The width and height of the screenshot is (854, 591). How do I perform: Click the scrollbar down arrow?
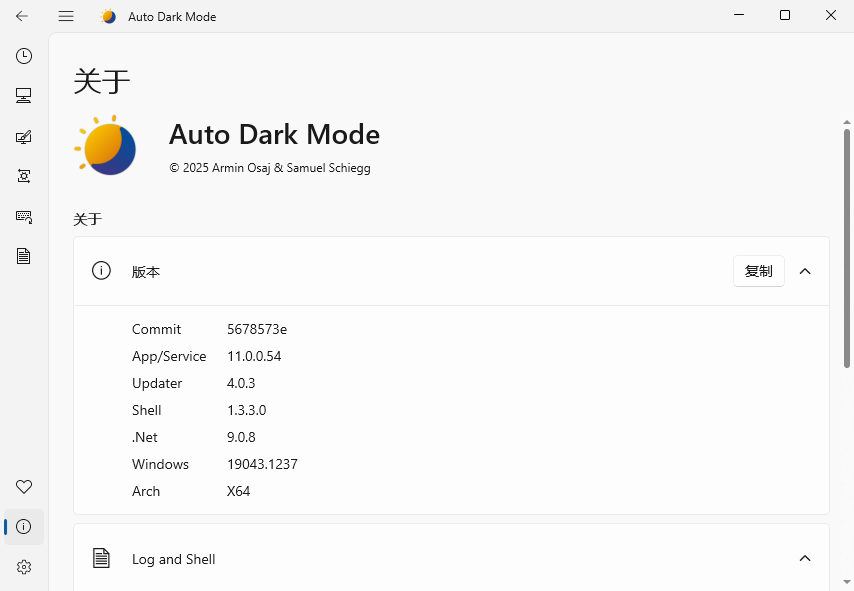[847, 583]
